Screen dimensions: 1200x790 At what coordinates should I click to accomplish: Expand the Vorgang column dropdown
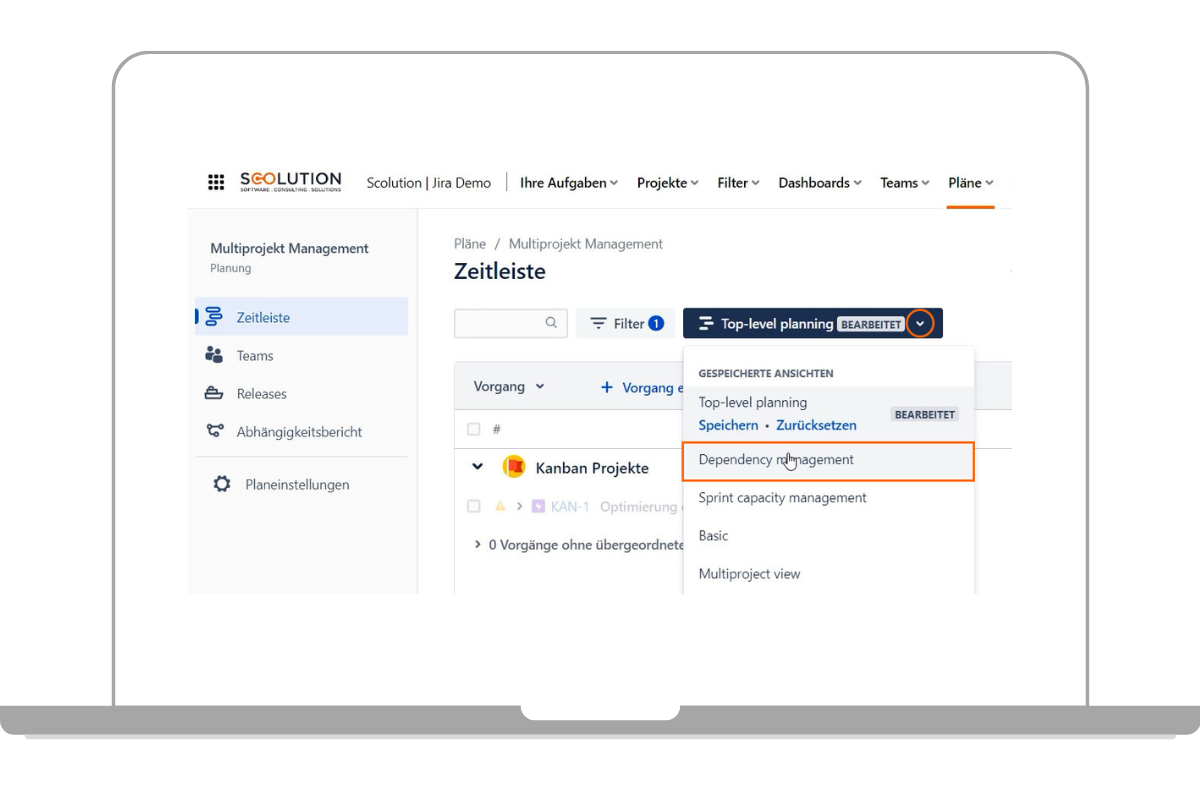pyautogui.click(x=540, y=387)
